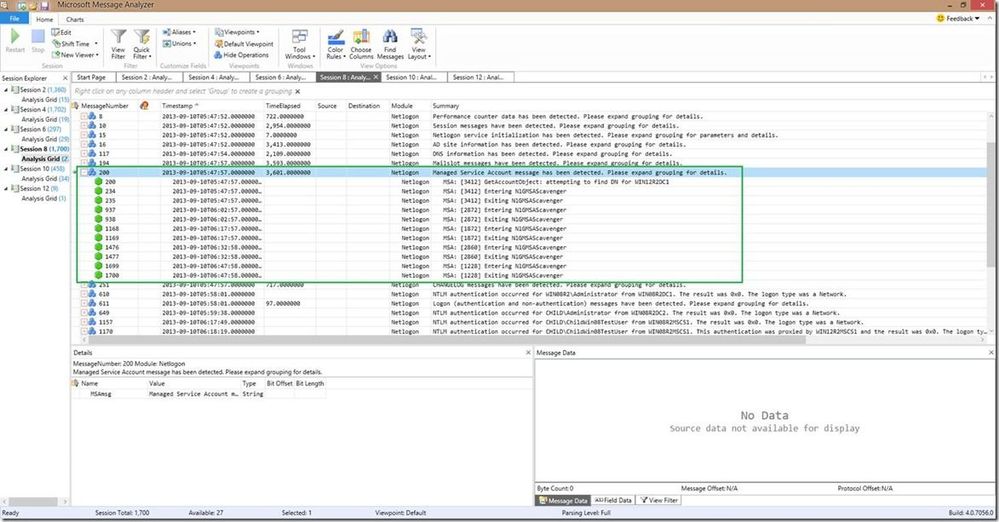Viewport: 999px width, 522px height.
Task: Click the Session Explorer horizontal scrollbar
Action: click(x=32, y=502)
